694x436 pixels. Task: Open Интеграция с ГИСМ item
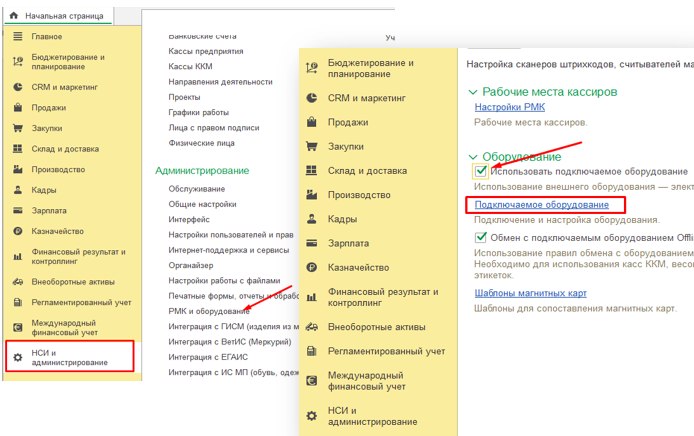[x=233, y=327]
